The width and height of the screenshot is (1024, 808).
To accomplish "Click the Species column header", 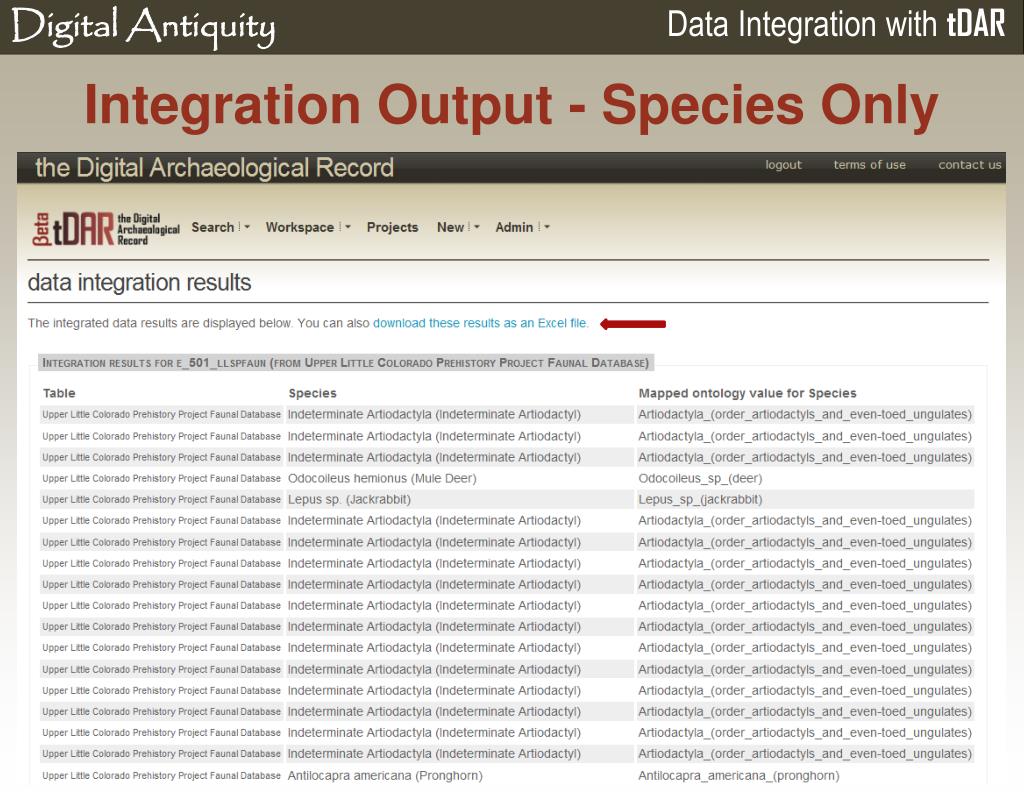I will click(x=312, y=393).
